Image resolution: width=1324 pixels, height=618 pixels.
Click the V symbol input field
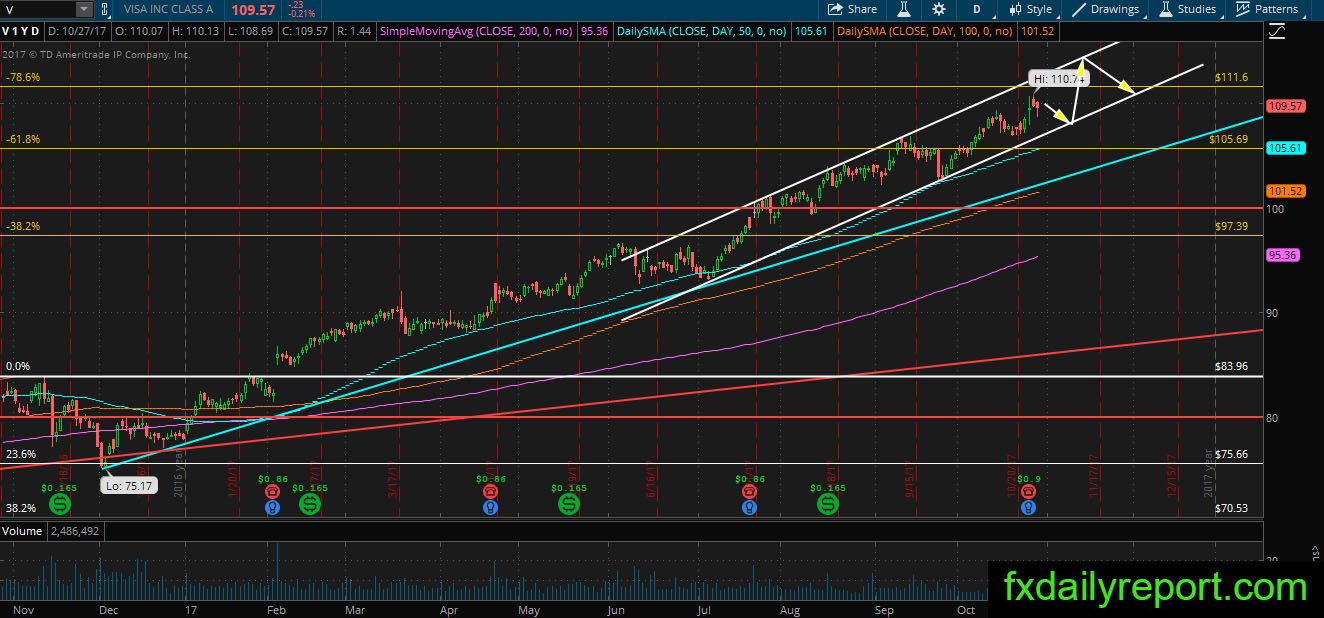pyautogui.click(x=37, y=9)
